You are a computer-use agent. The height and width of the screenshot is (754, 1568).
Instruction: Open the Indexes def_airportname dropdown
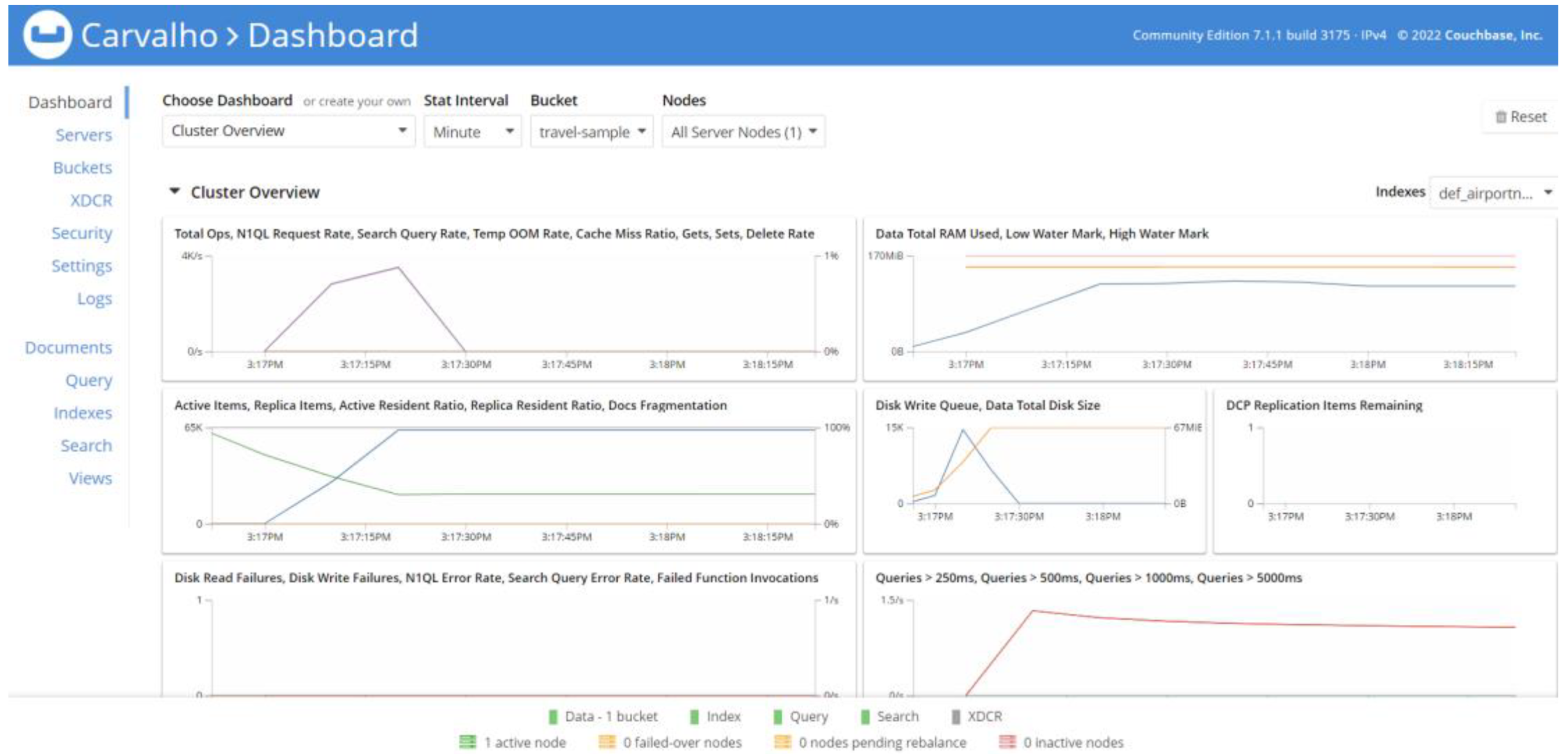tap(1494, 193)
